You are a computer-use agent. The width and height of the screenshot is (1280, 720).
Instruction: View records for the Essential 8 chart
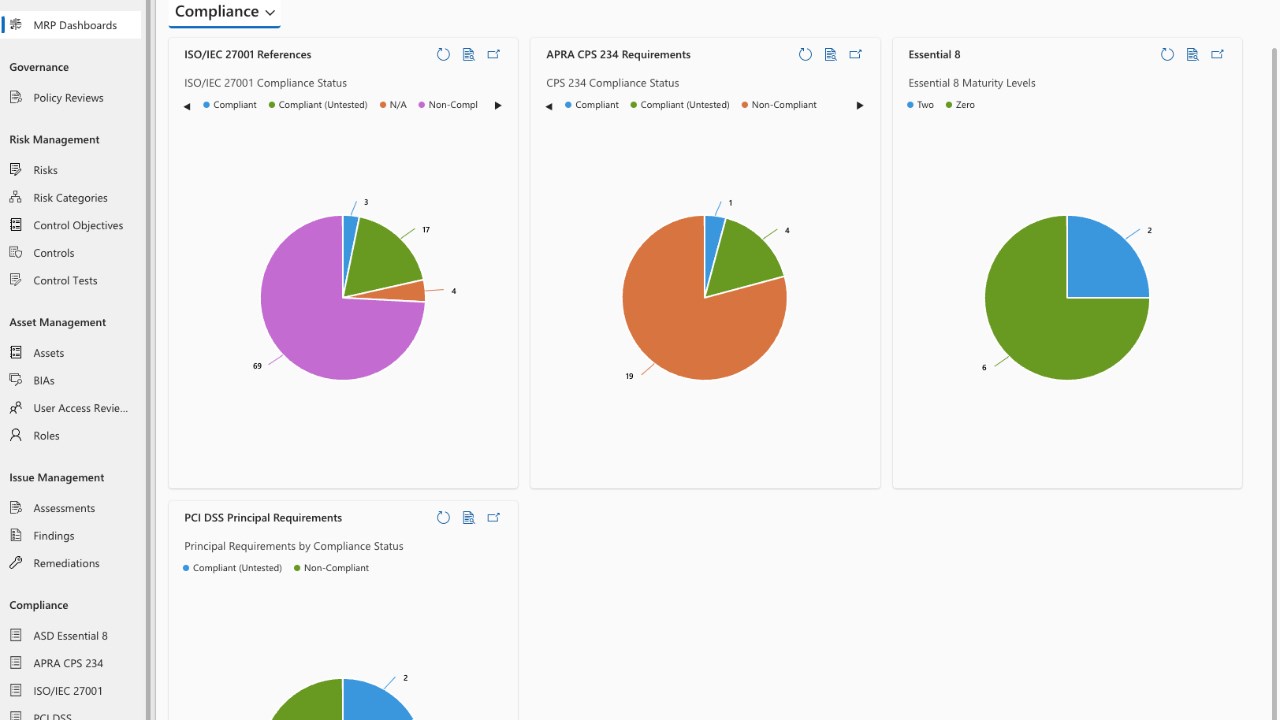pyautogui.click(x=1192, y=55)
